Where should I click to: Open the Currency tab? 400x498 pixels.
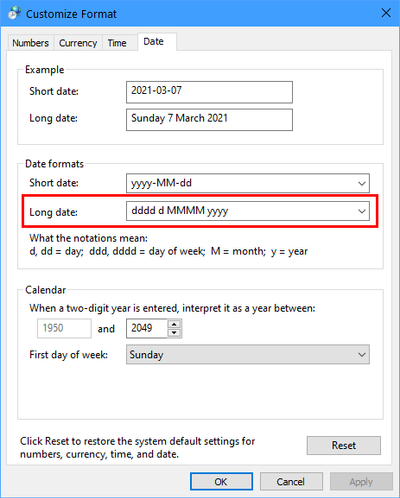(x=78, y=43)
